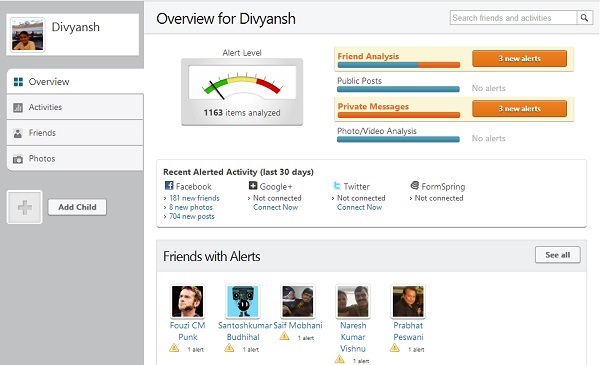Screen dimensions: 600x365
Task: Select the Overview sidebar item
Action: (75, 81)
